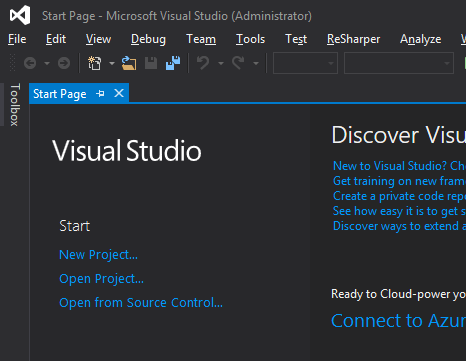Click the 'Visual Studio' title text
Viewport: 466px width, 361px height.
127,151
